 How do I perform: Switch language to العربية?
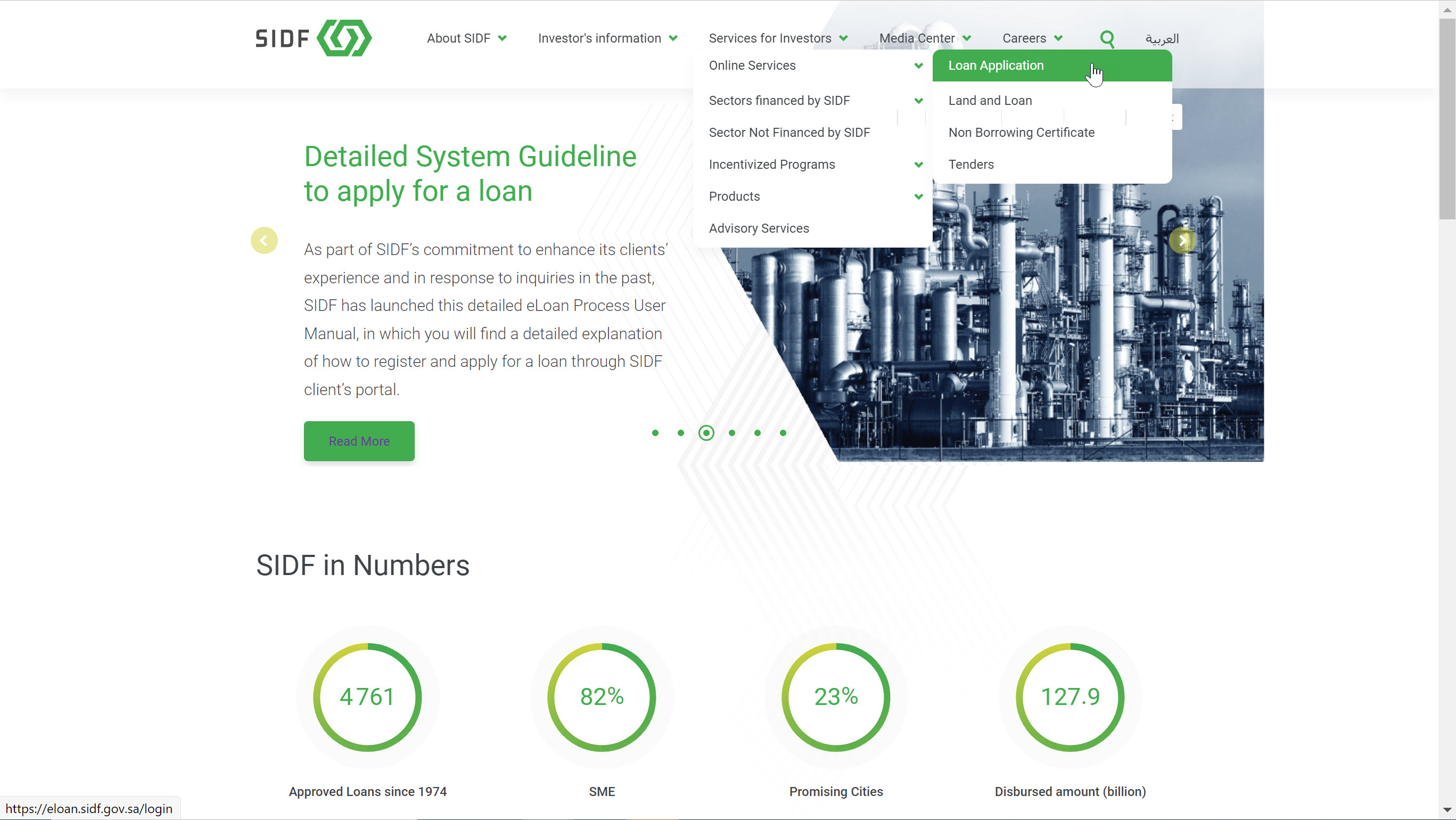[1162, 38]
